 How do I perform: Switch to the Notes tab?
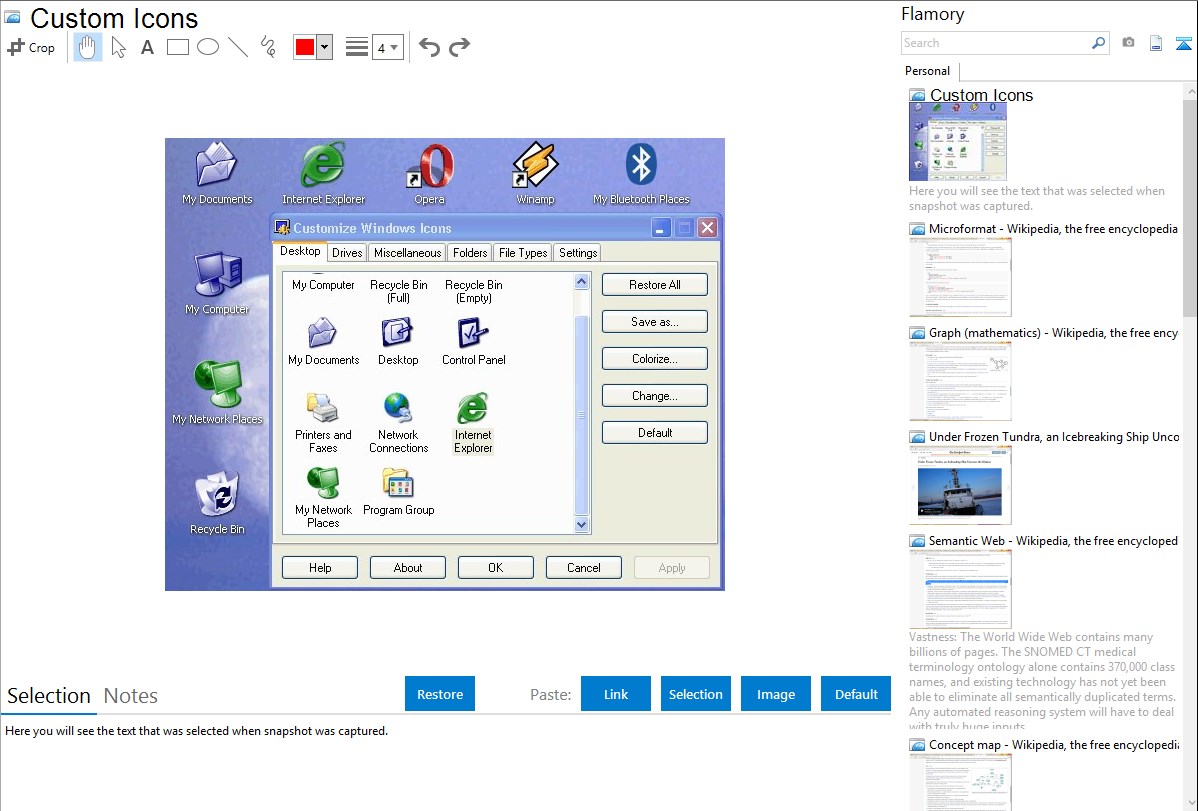(131, 696)
